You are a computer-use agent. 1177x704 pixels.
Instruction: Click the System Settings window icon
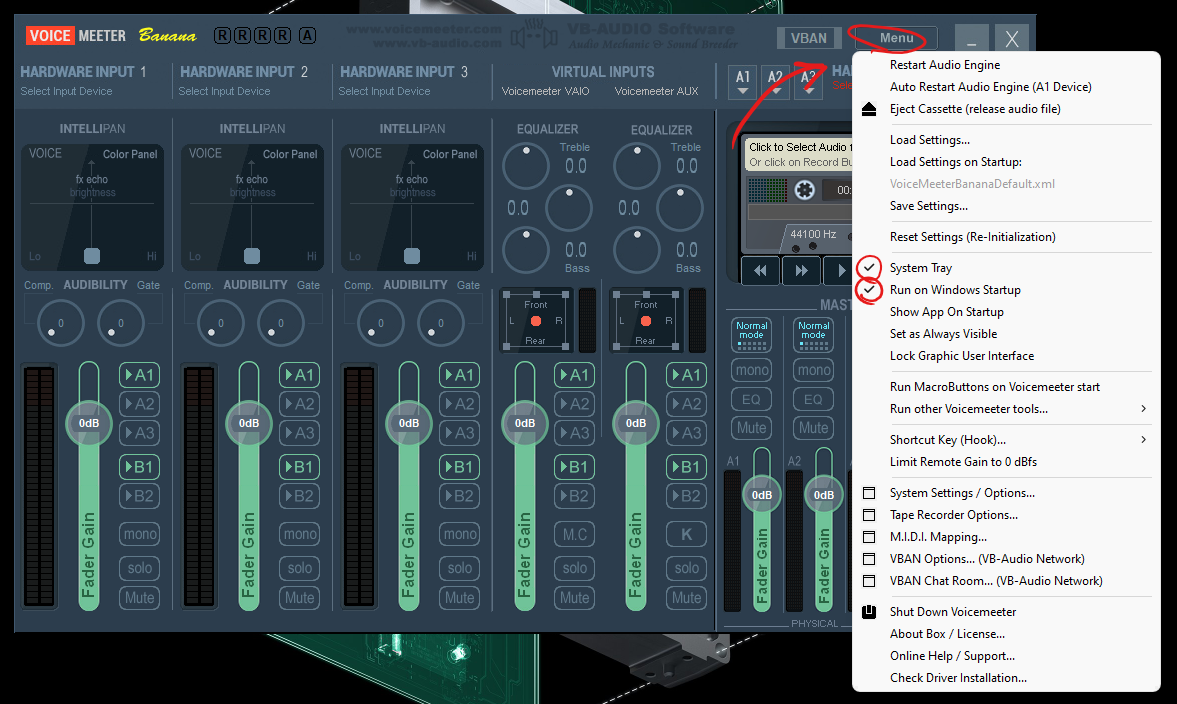click(868, 493)
